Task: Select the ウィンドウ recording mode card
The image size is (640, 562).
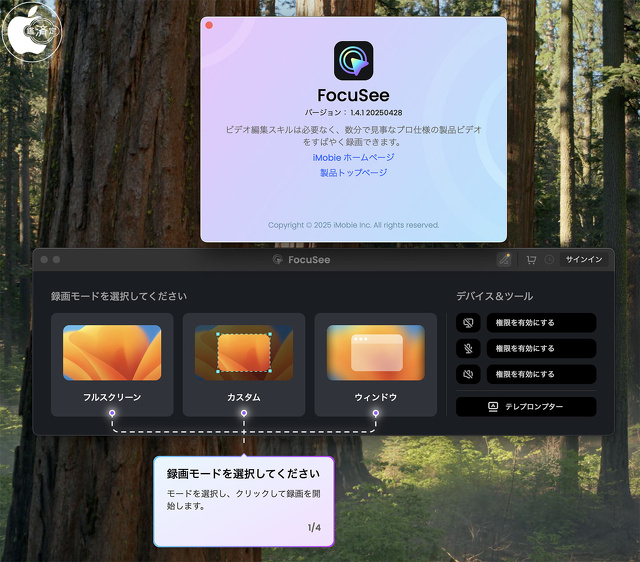Action: pos(376,364)
